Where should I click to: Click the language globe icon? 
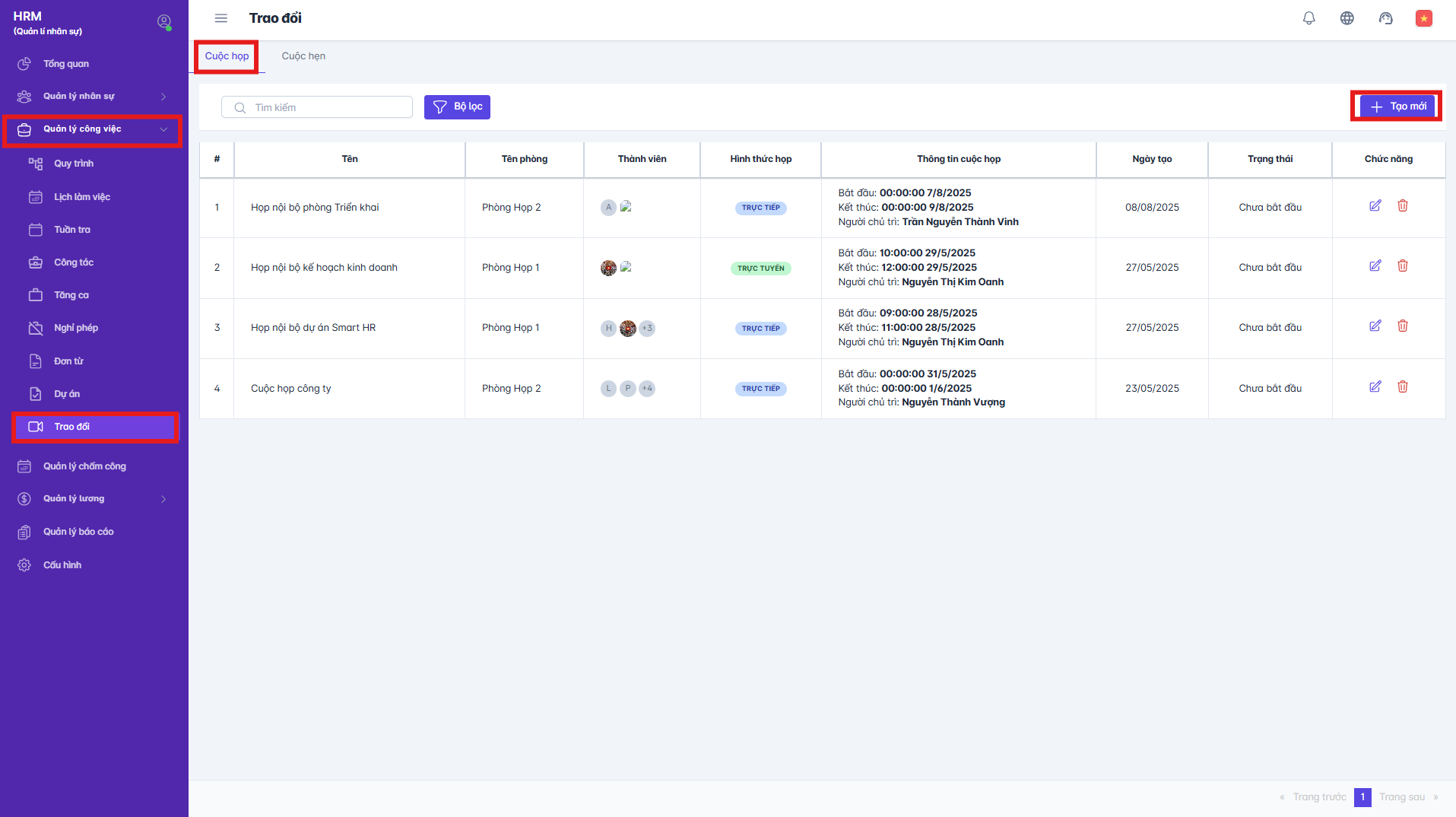1347,17
